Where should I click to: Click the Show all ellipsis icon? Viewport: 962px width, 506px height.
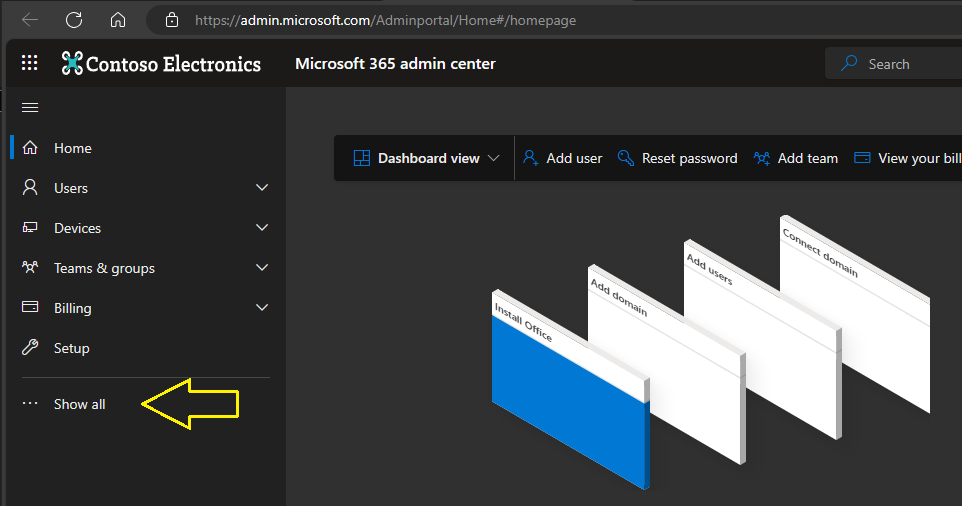[30, 404]
